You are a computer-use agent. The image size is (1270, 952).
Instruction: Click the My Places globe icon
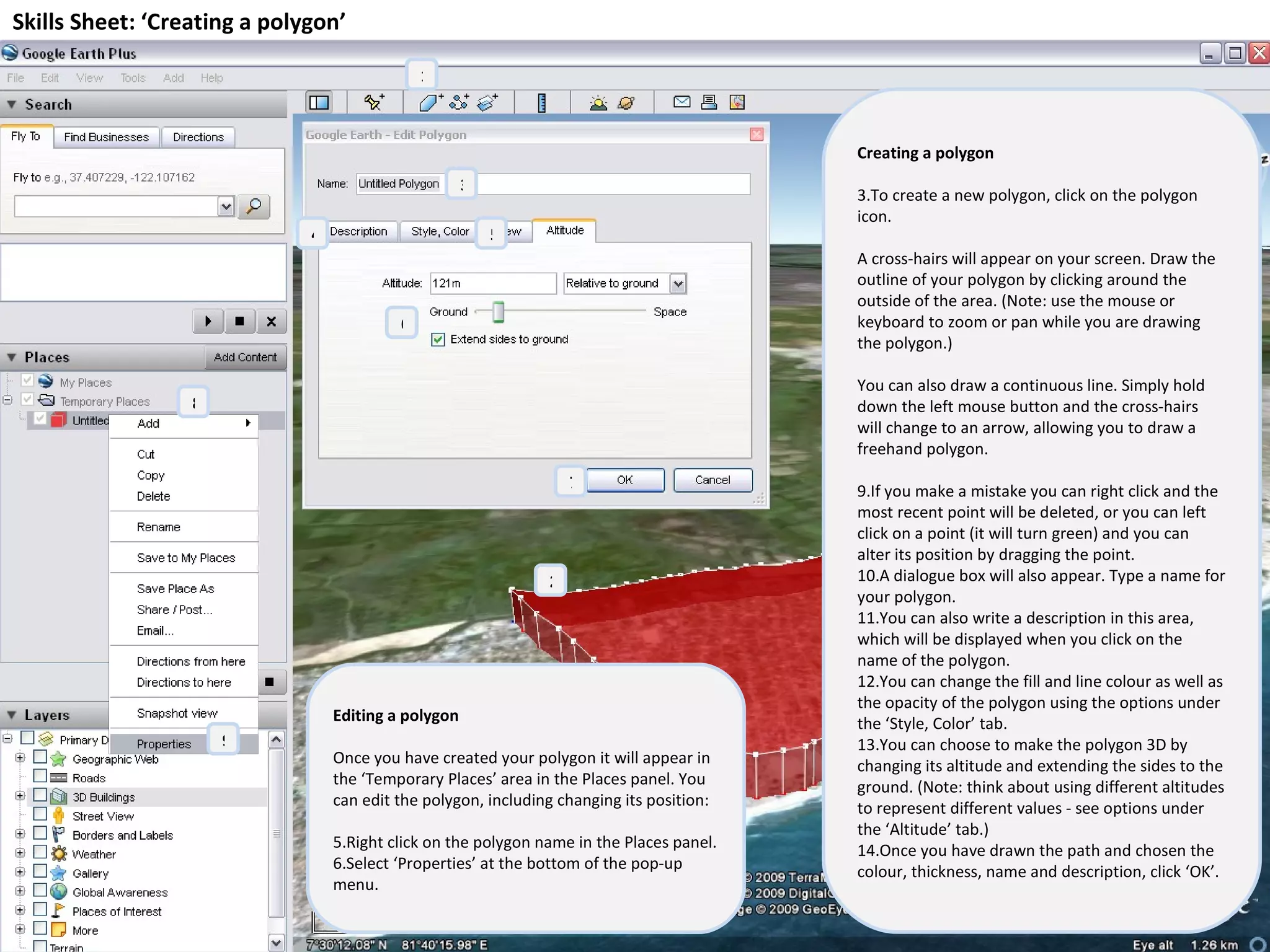pyautogui.click(x=46, y=381)
